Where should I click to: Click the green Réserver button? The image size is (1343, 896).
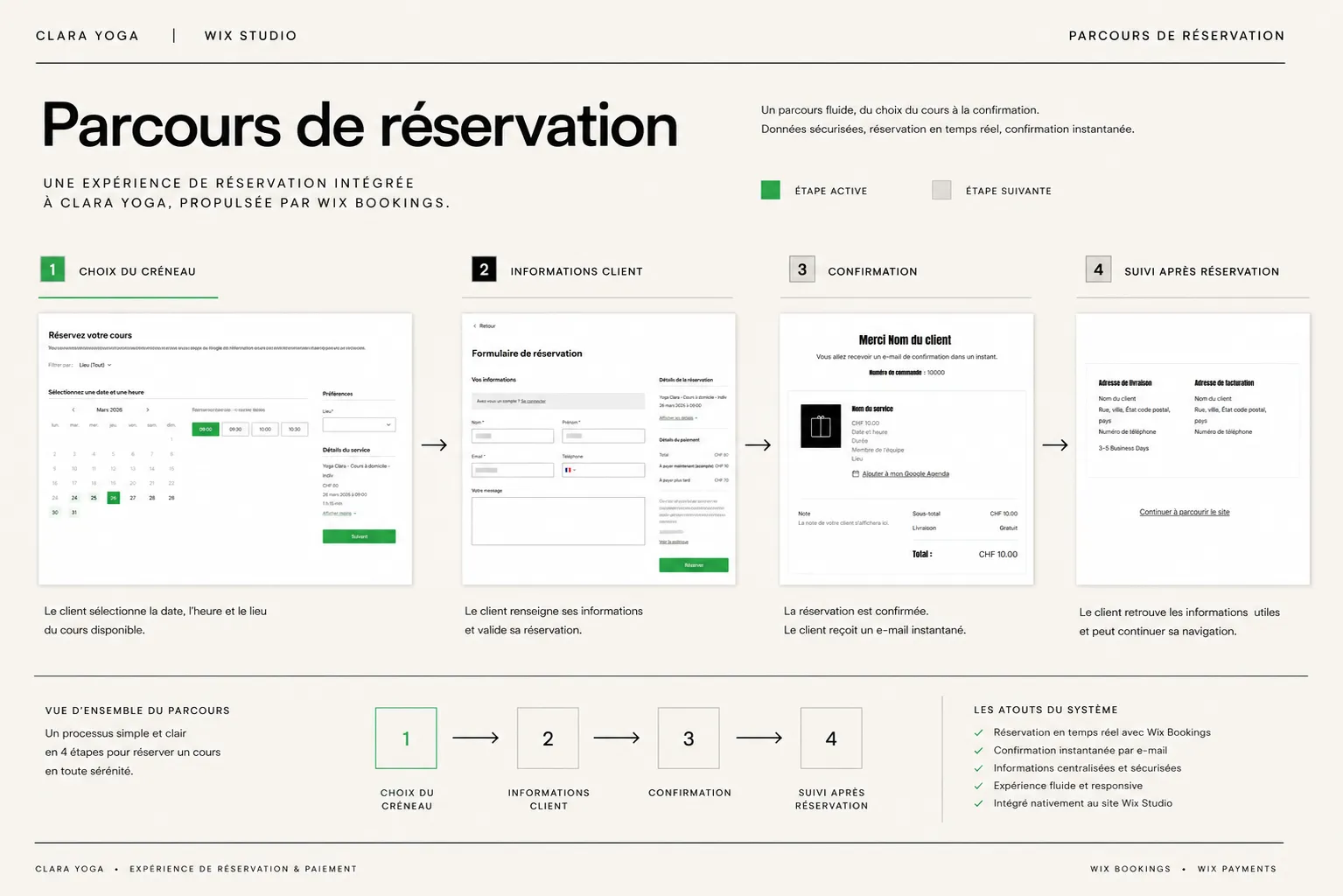coord(694,565)
